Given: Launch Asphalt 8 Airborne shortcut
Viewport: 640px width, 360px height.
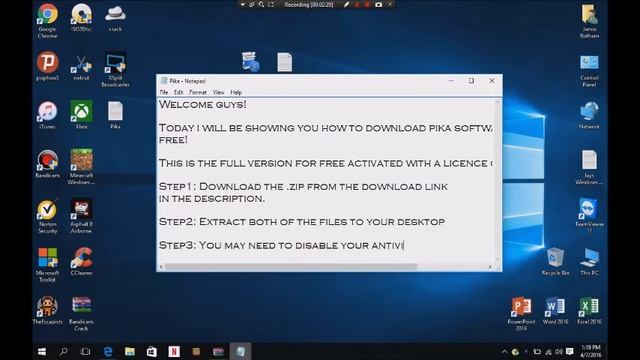Looking at the screenshot, I should coord(81,216).
